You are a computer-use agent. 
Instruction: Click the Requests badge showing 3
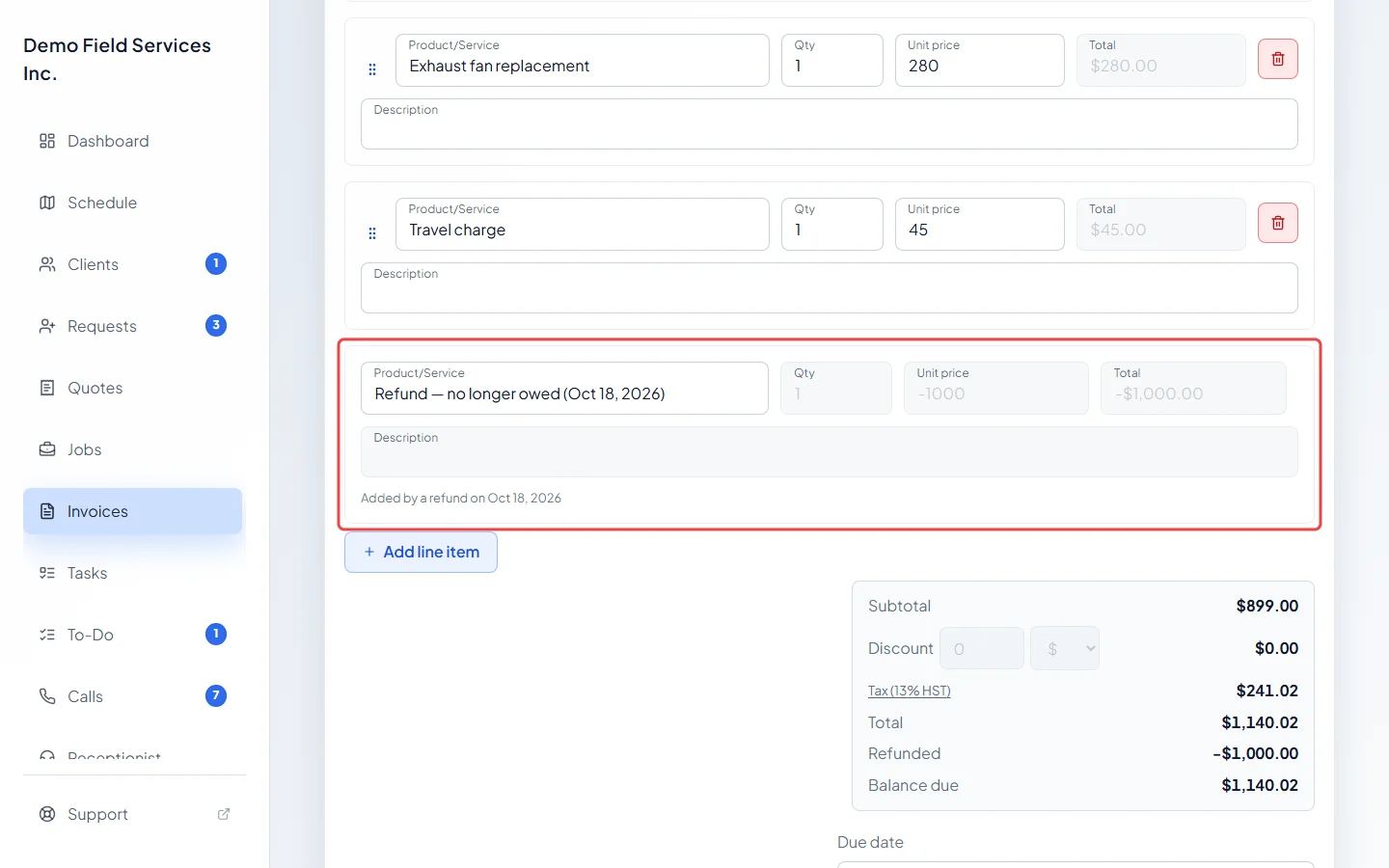[x=216, y=325]
